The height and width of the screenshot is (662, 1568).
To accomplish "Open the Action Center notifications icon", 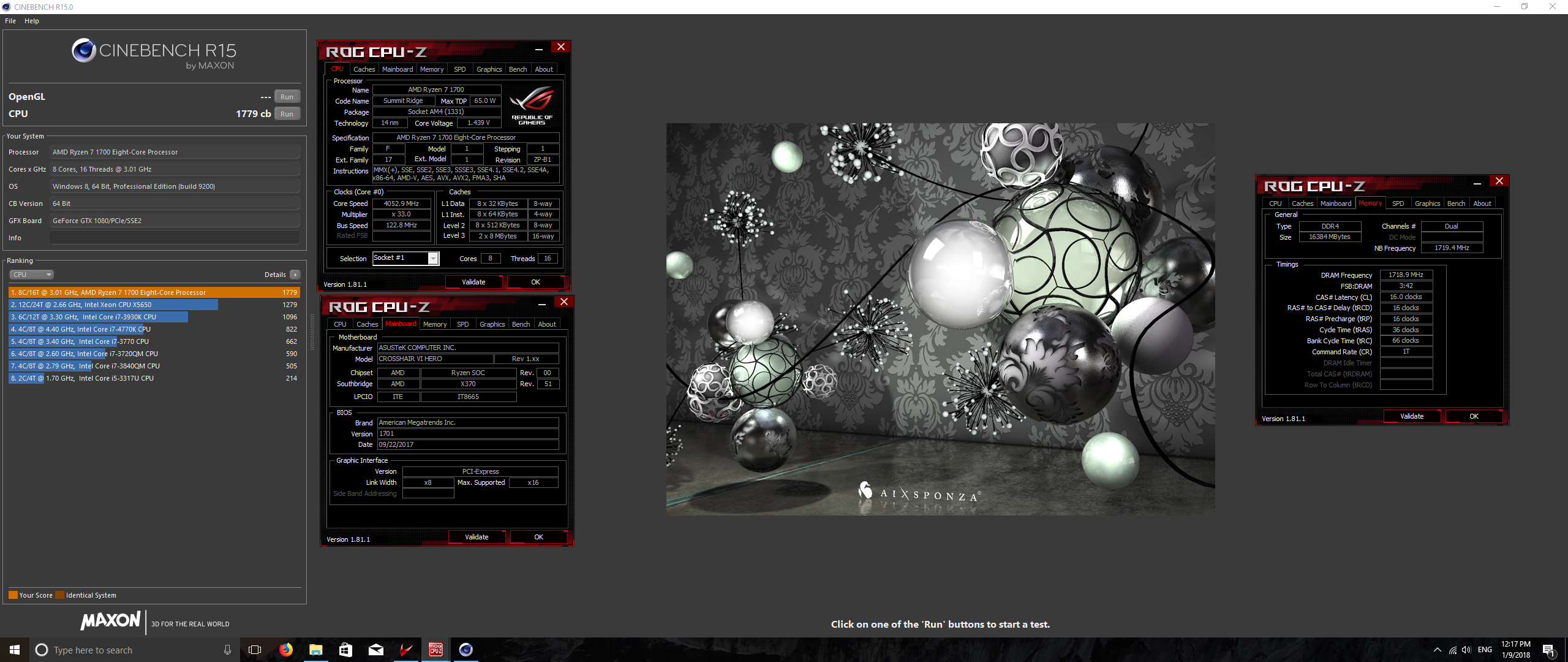I will click(x=1549, y=650).
